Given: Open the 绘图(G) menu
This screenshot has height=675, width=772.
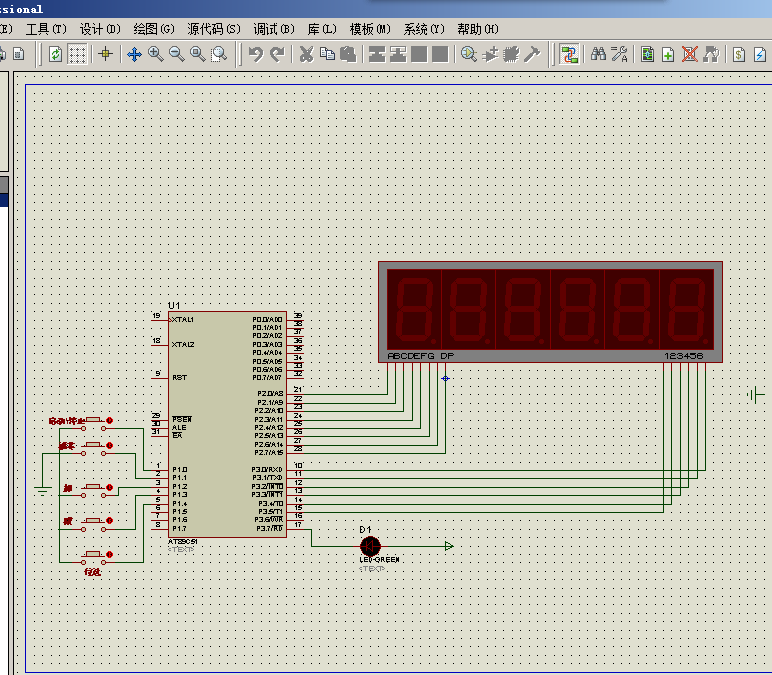Looking at the screenshot, I should tap(154, 30).
